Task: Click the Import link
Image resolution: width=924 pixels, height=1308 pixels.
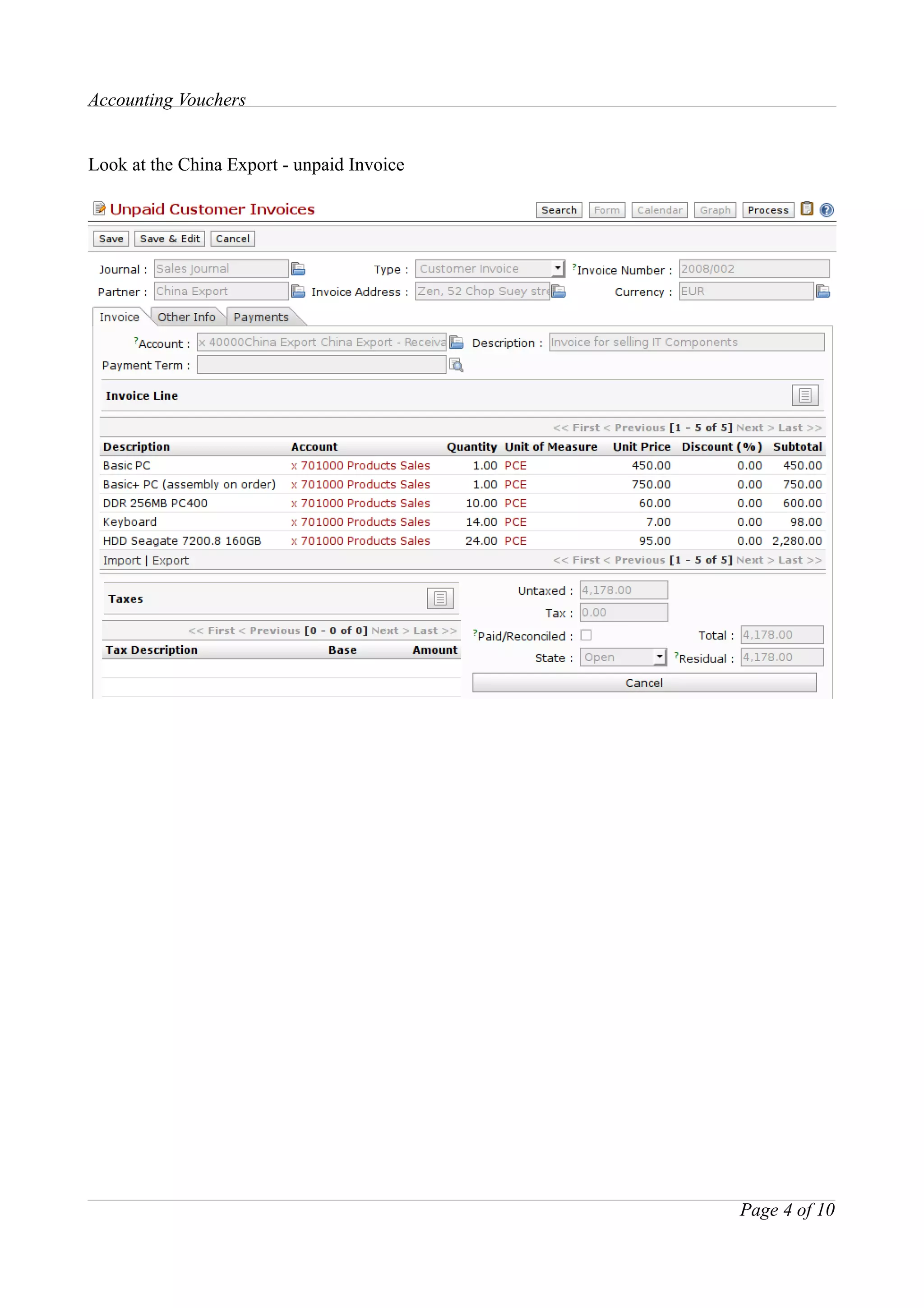Action: (121, 560)
